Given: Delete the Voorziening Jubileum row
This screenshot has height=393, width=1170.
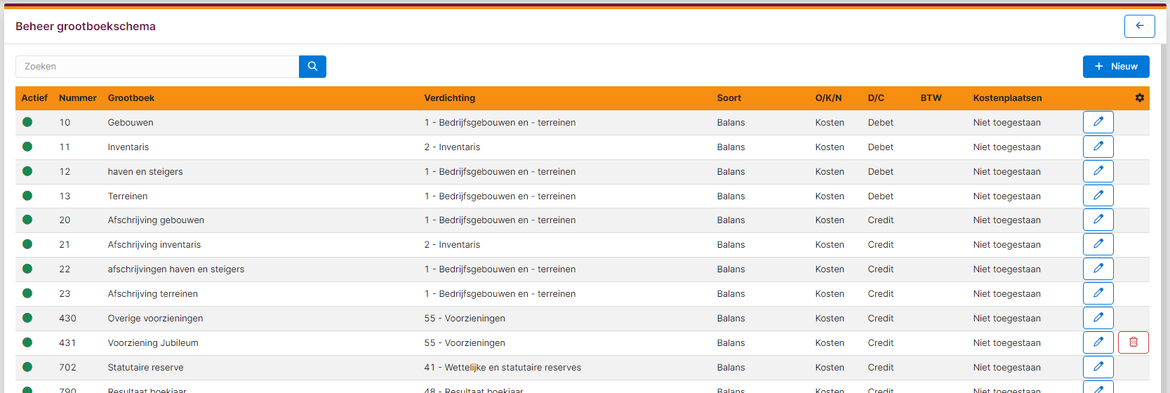Looking at the screenshot, I should click(x=1133, y=342).
